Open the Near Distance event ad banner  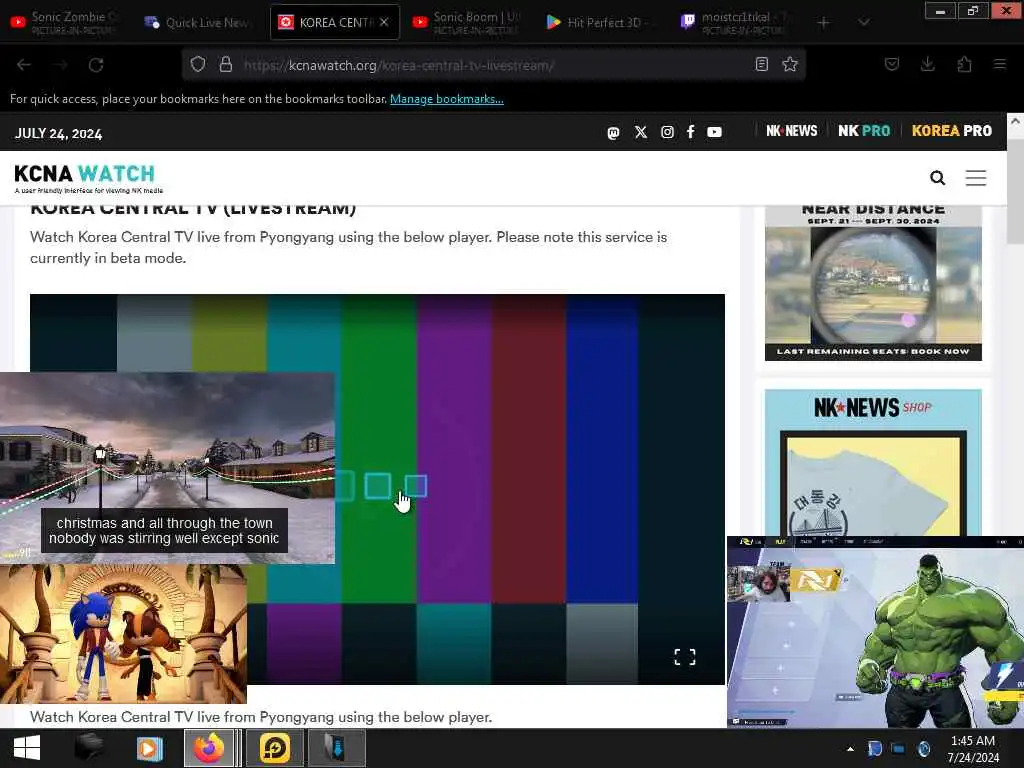point(873,283)
